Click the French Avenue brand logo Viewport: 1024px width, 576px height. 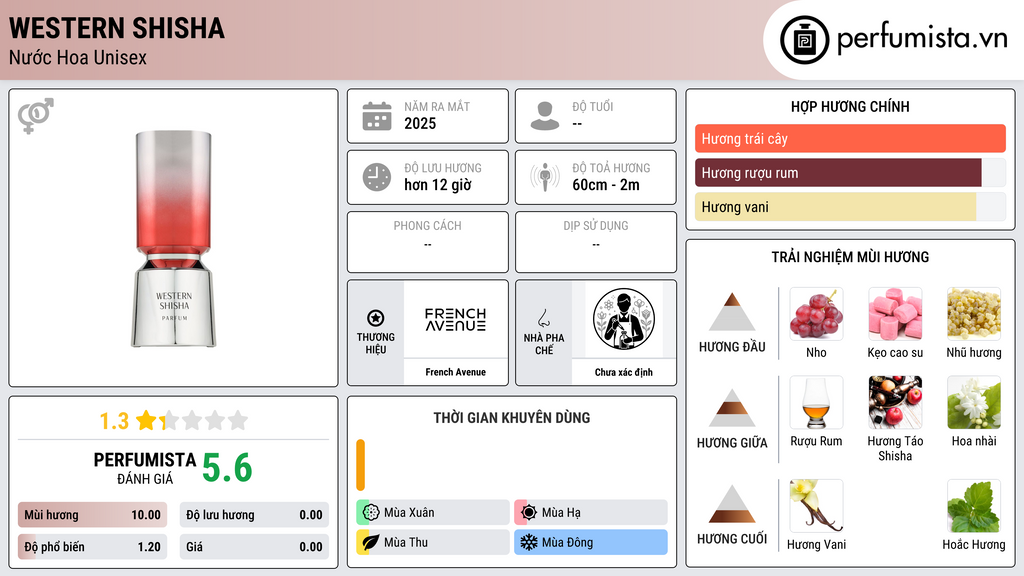(x=456, y=320)
